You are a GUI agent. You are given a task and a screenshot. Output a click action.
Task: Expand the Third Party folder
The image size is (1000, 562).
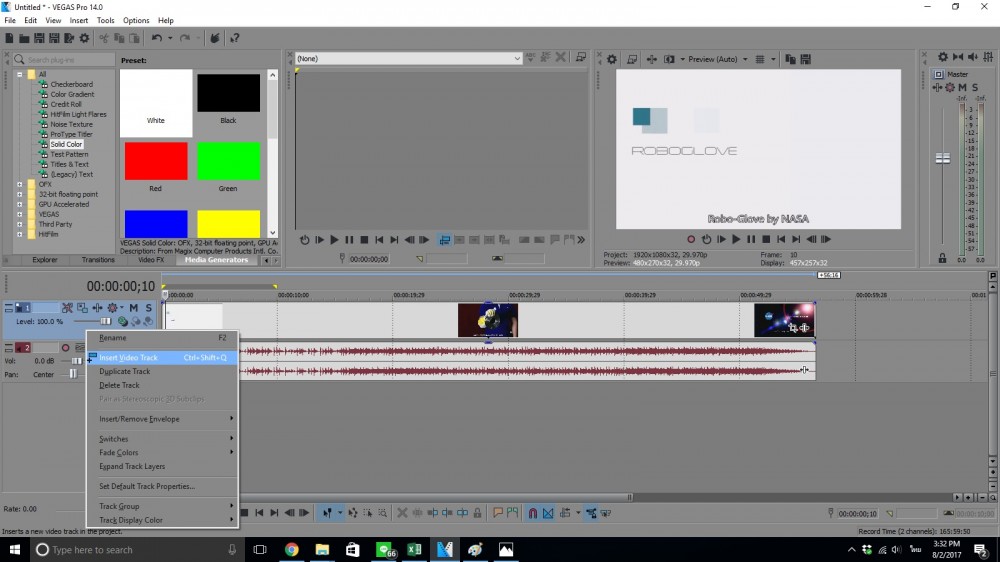click(x=20, y=225)
